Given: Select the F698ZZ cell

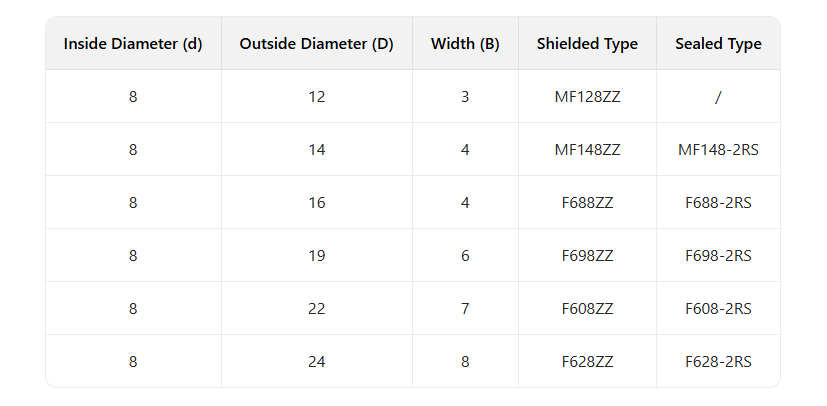Looking at the screenshot, I should [x=587, y=256].
